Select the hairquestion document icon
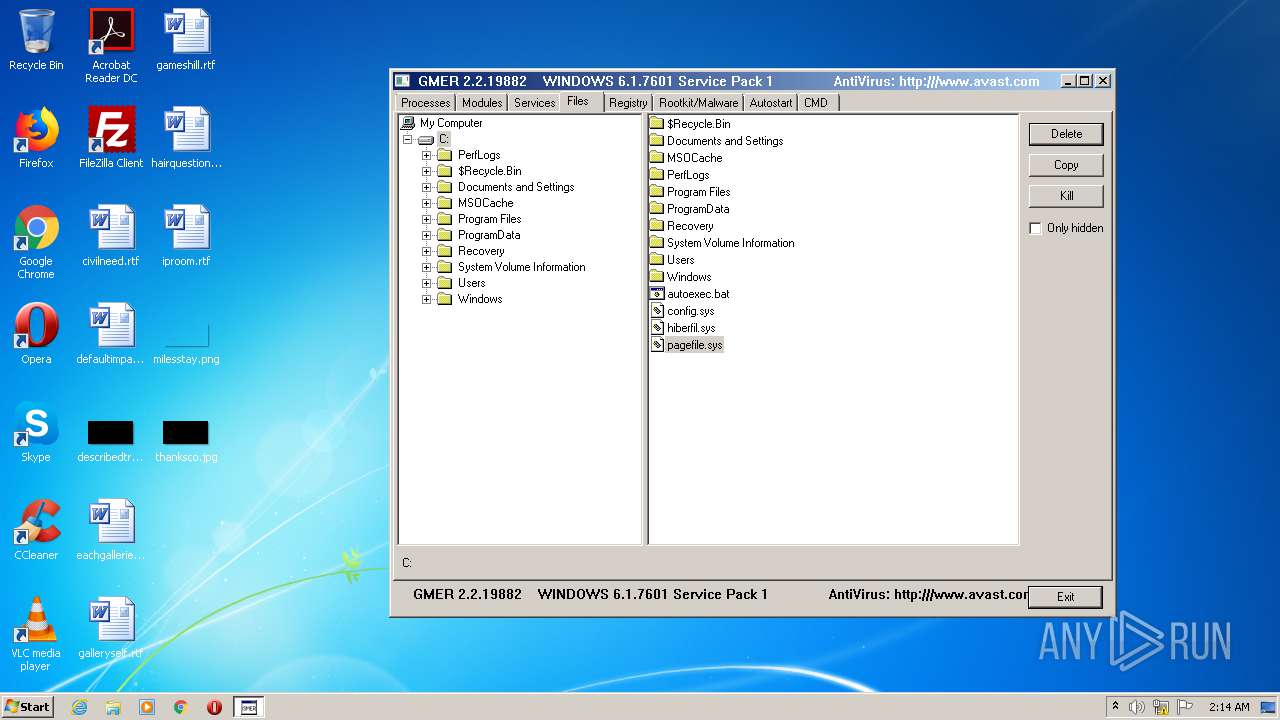Image resolution: width=1280 pixels, height=720 pixels. [x=186, y=138]
